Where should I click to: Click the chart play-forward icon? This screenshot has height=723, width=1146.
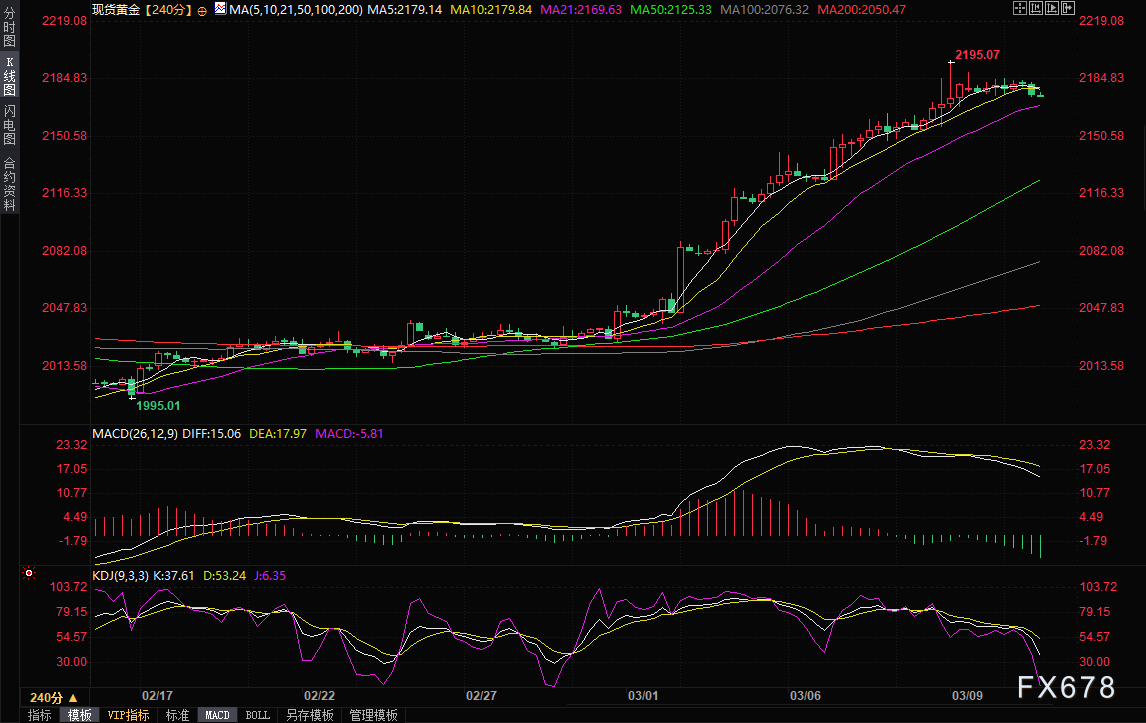pos(1052,8)
